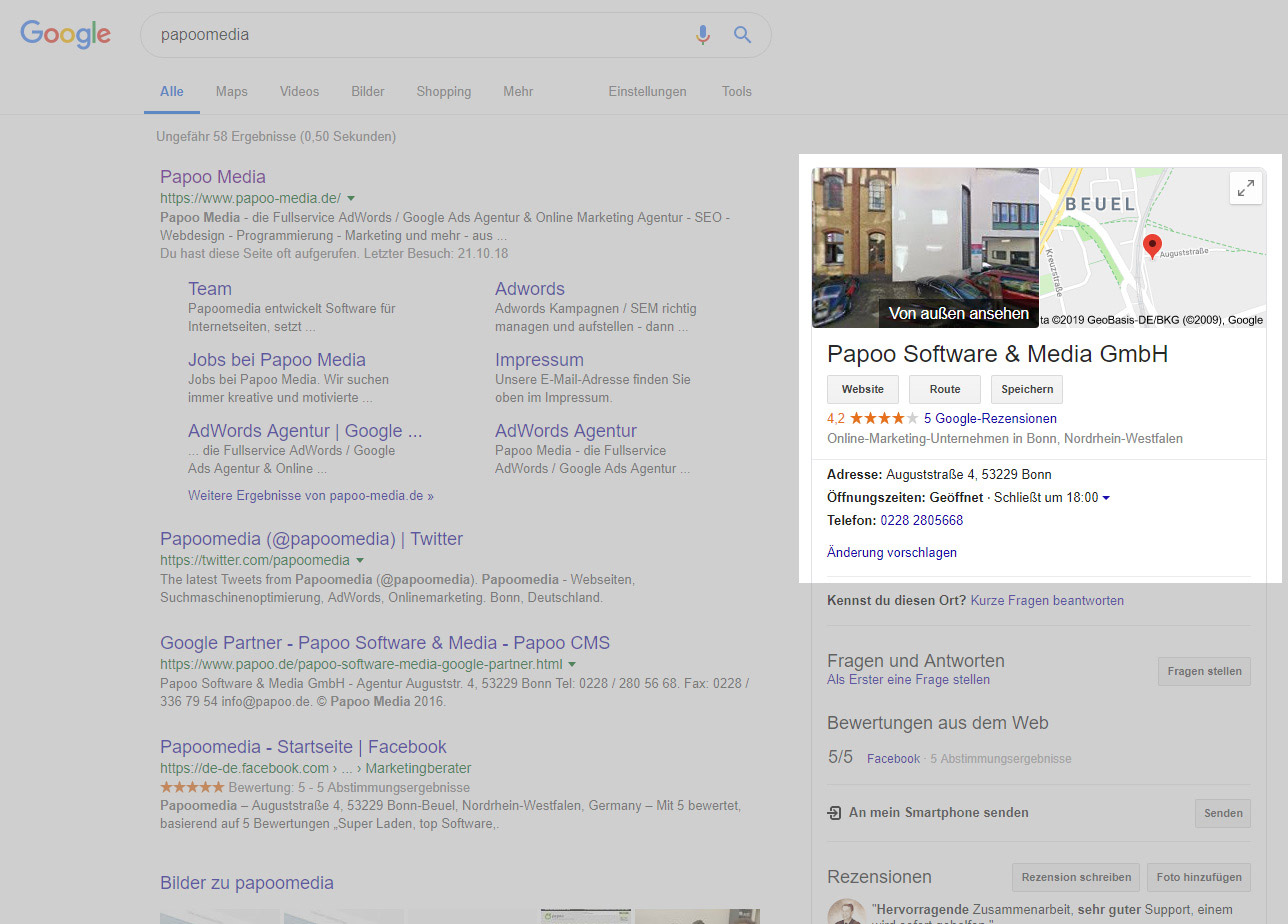Call phone number 0228 2805668
This screenshot has width=1288, height=924.
click(921, 520)
